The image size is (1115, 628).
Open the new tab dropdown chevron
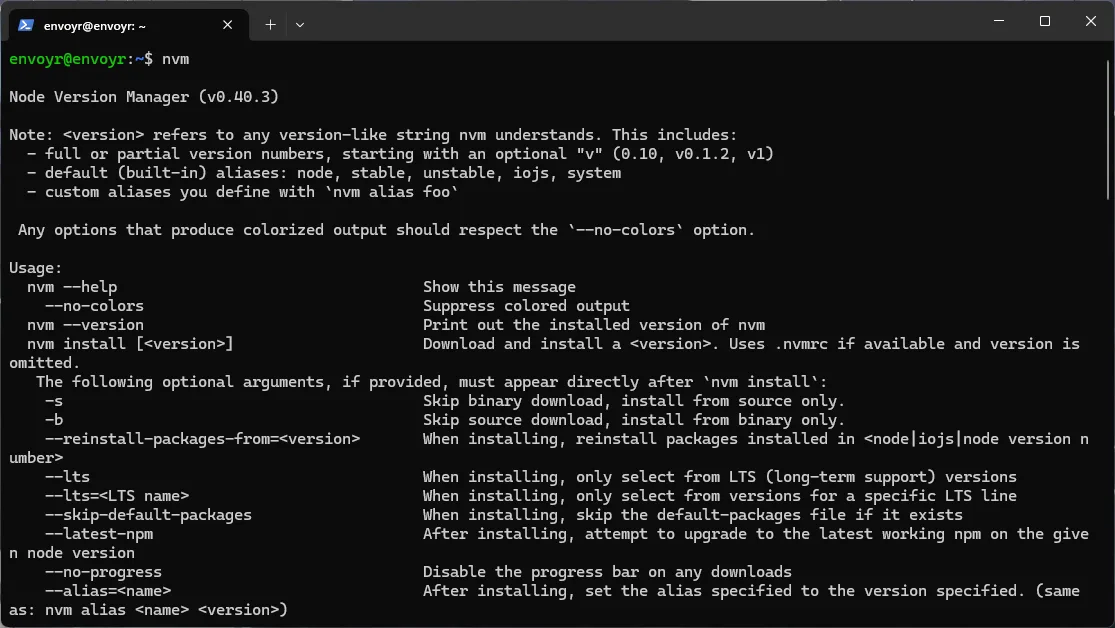click(299, 25)
